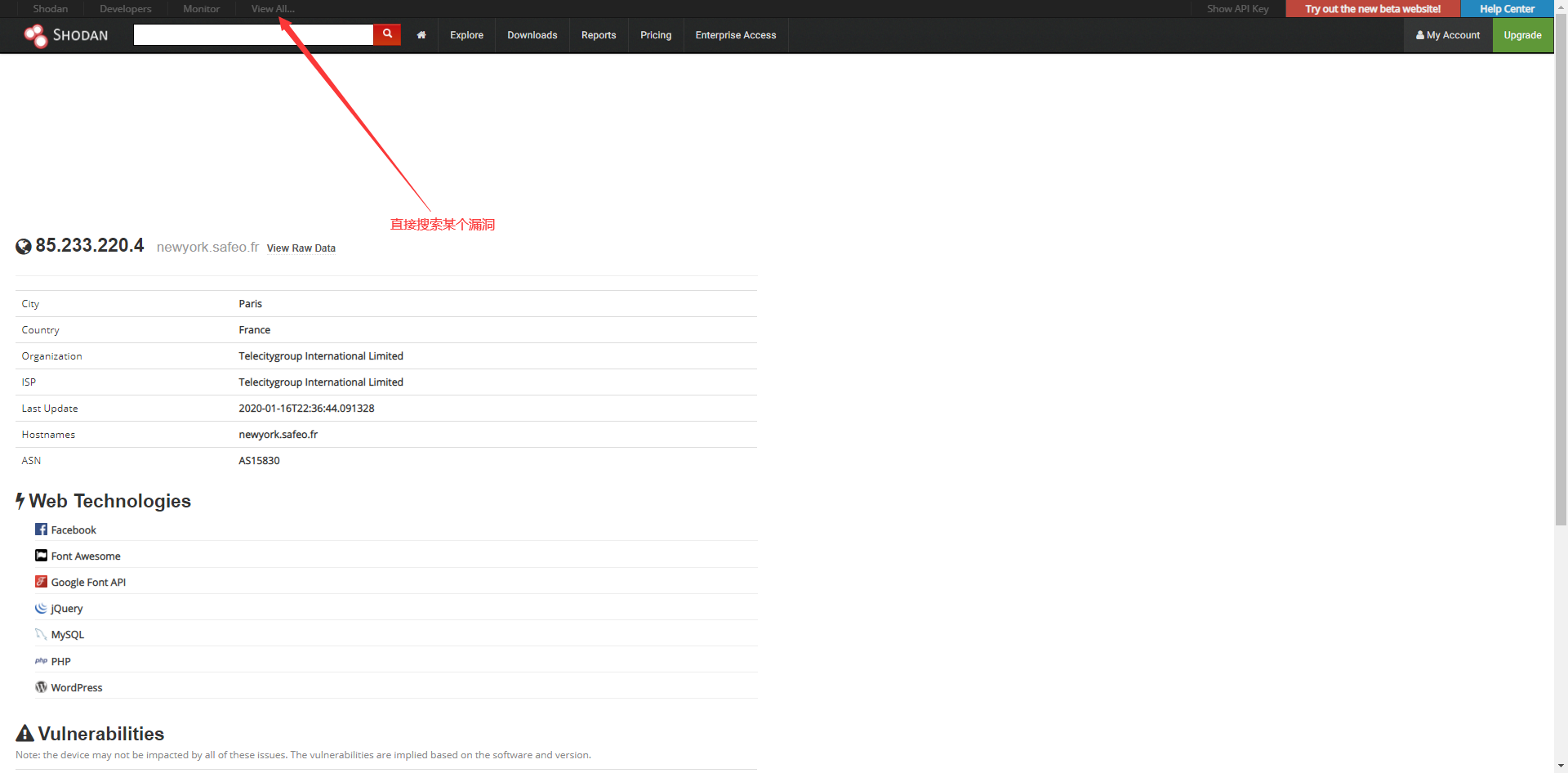Click the IP address 85.233.220.4
Viewport: 1568px width, 773px height.
pos(90,245)
